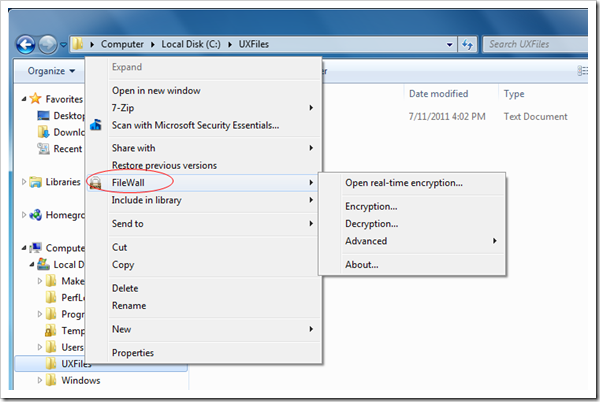Choose Open real-time encryption

(x=412, y=183)
